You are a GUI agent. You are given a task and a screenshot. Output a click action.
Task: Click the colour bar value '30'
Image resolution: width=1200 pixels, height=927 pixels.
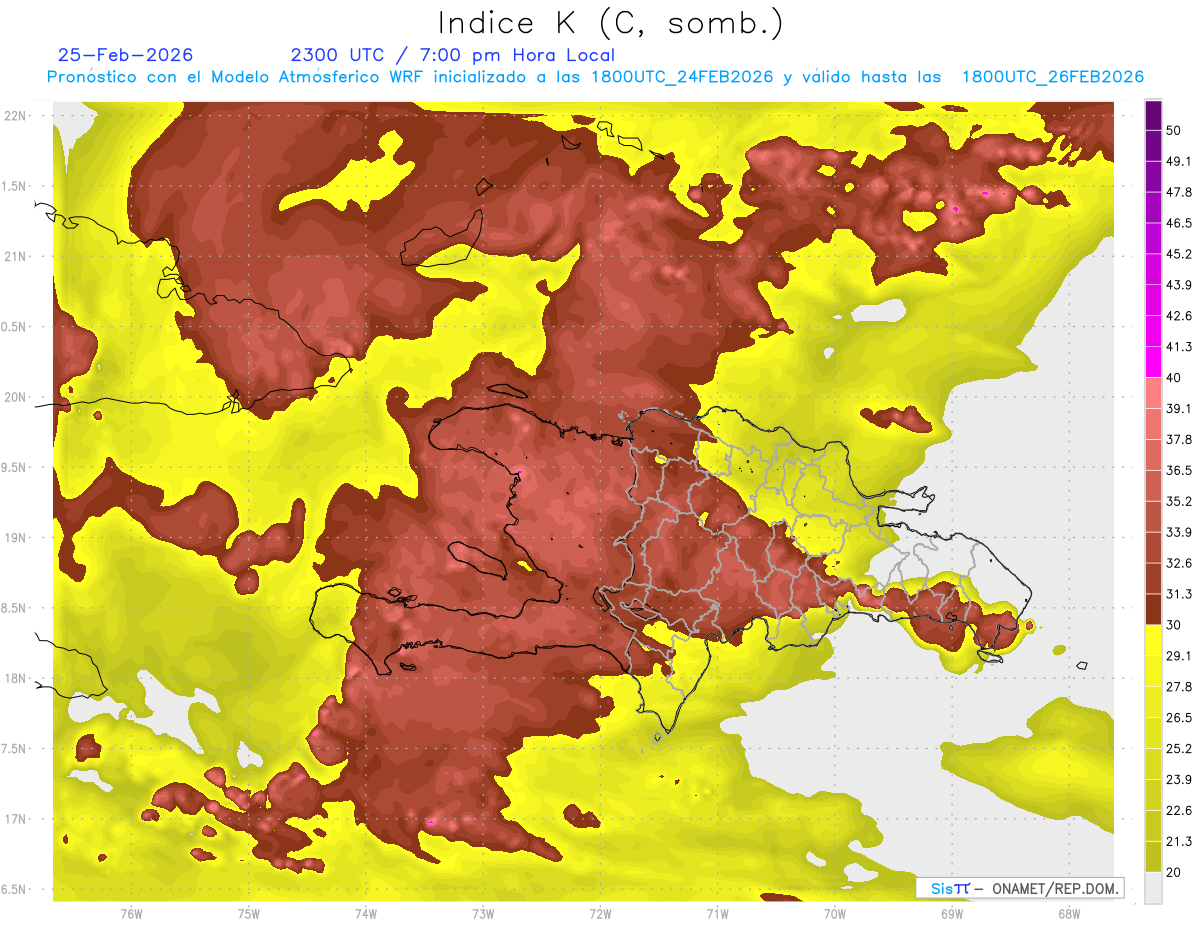1174,625
